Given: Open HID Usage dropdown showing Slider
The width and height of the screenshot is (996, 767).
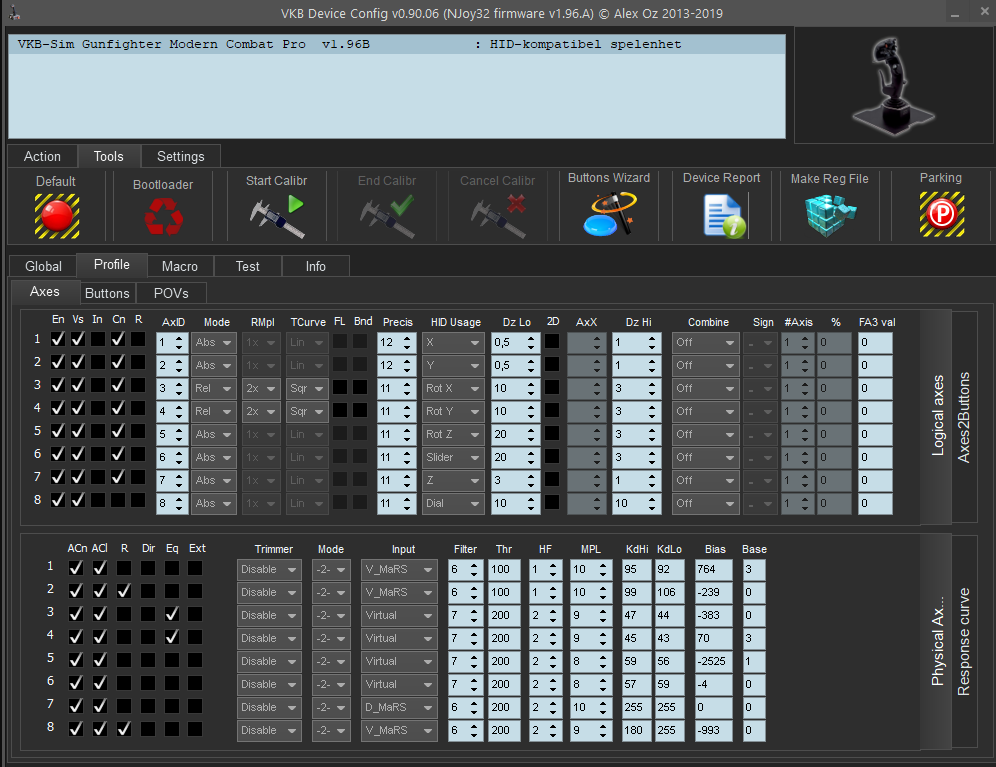Looking at the screenshot, I should click(x=453, y=458).
